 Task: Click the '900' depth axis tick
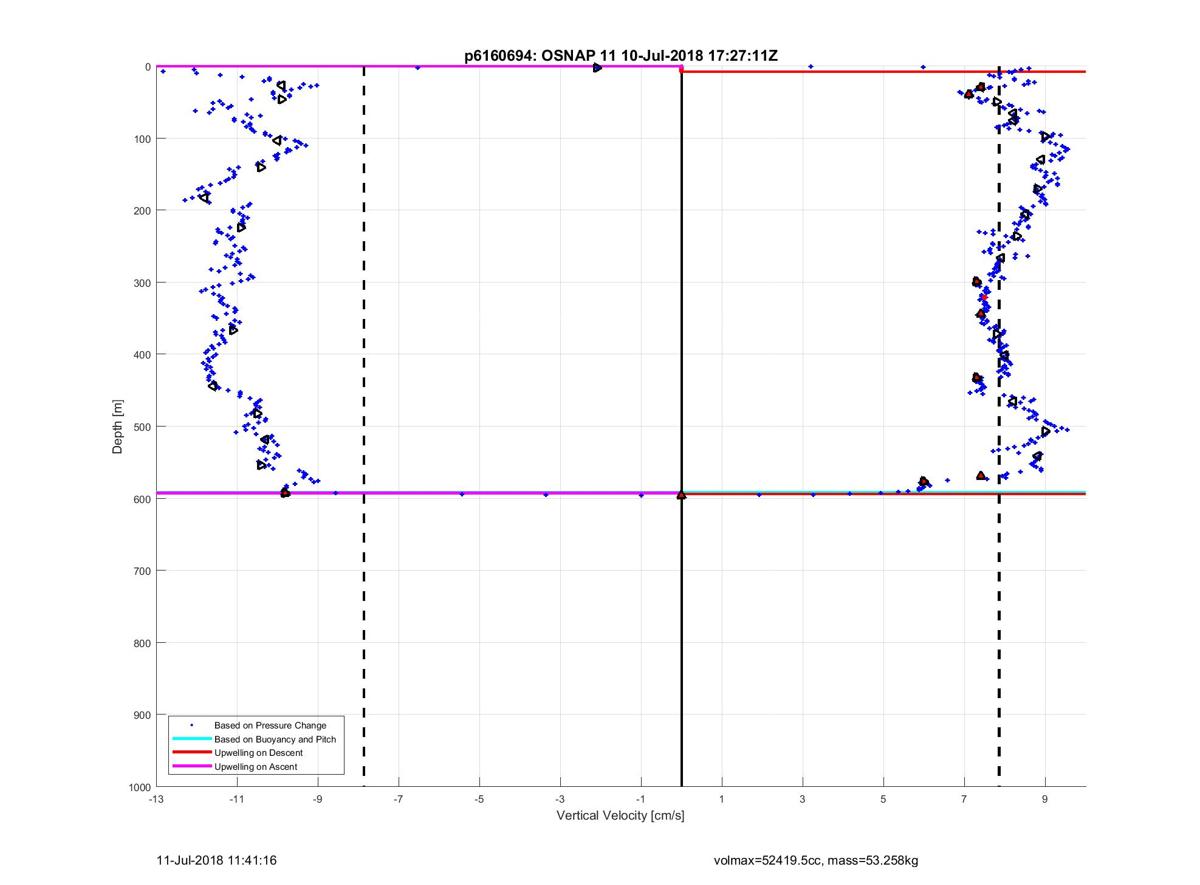click(x=142, y=715)
